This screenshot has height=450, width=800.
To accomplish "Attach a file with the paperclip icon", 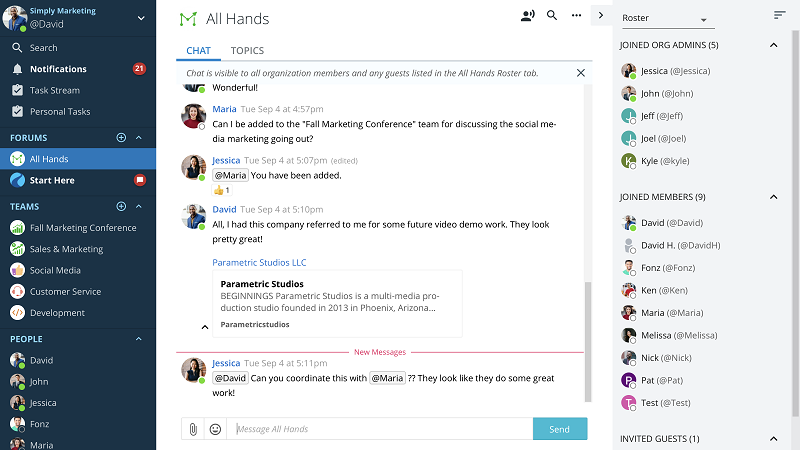I will click(193, 429).
